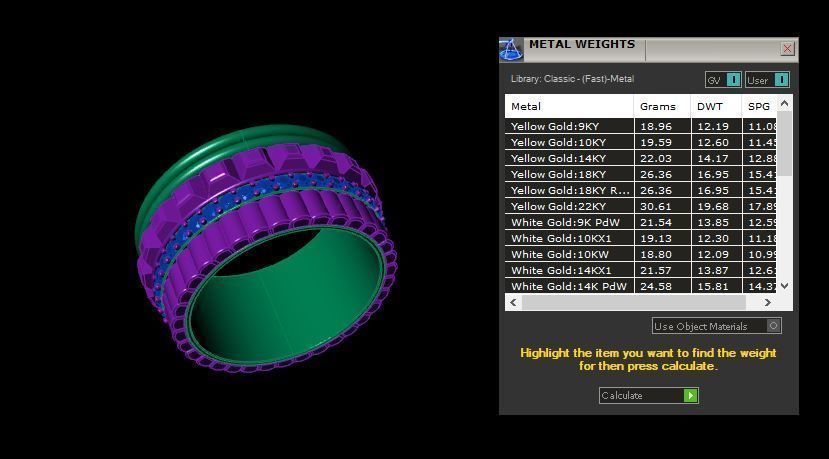This screenshot has width=829, height=459.
Task: Click the 14.17 DWT value
Action: [713, 158]
